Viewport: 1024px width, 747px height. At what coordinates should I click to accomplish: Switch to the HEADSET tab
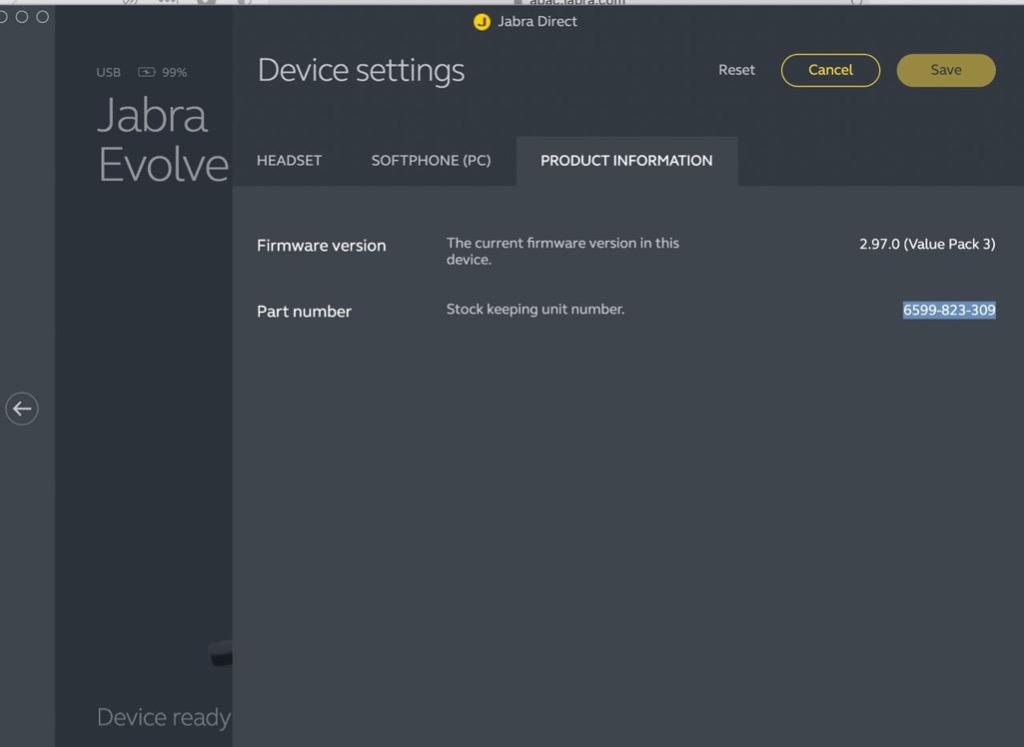[289, 161]
